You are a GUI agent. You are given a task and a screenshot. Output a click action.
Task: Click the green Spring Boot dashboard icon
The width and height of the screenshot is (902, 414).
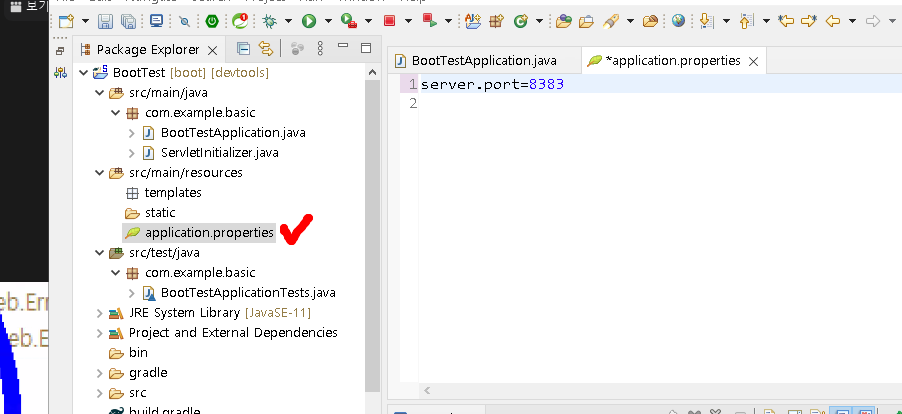(212, 21)
